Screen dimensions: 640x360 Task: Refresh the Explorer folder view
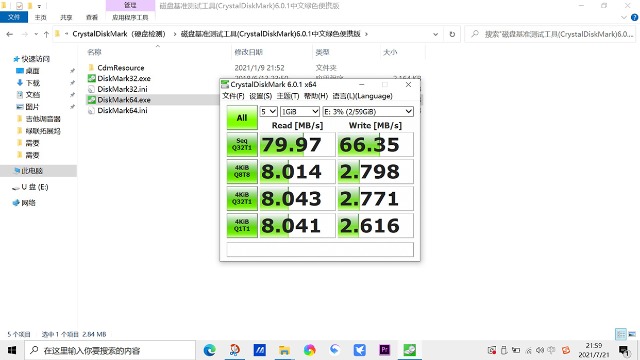coord(452,34)
